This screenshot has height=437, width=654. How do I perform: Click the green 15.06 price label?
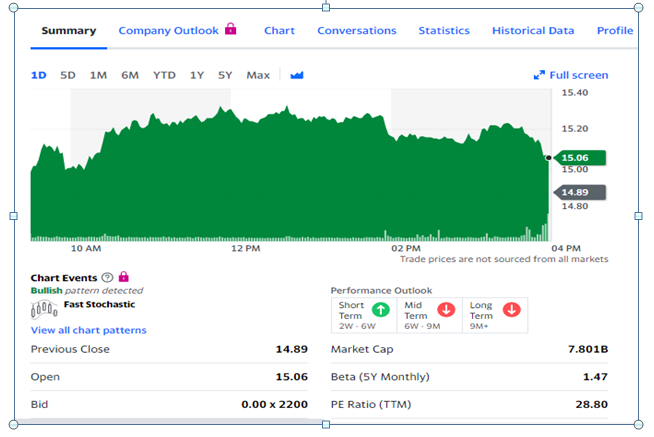(578, 158)
